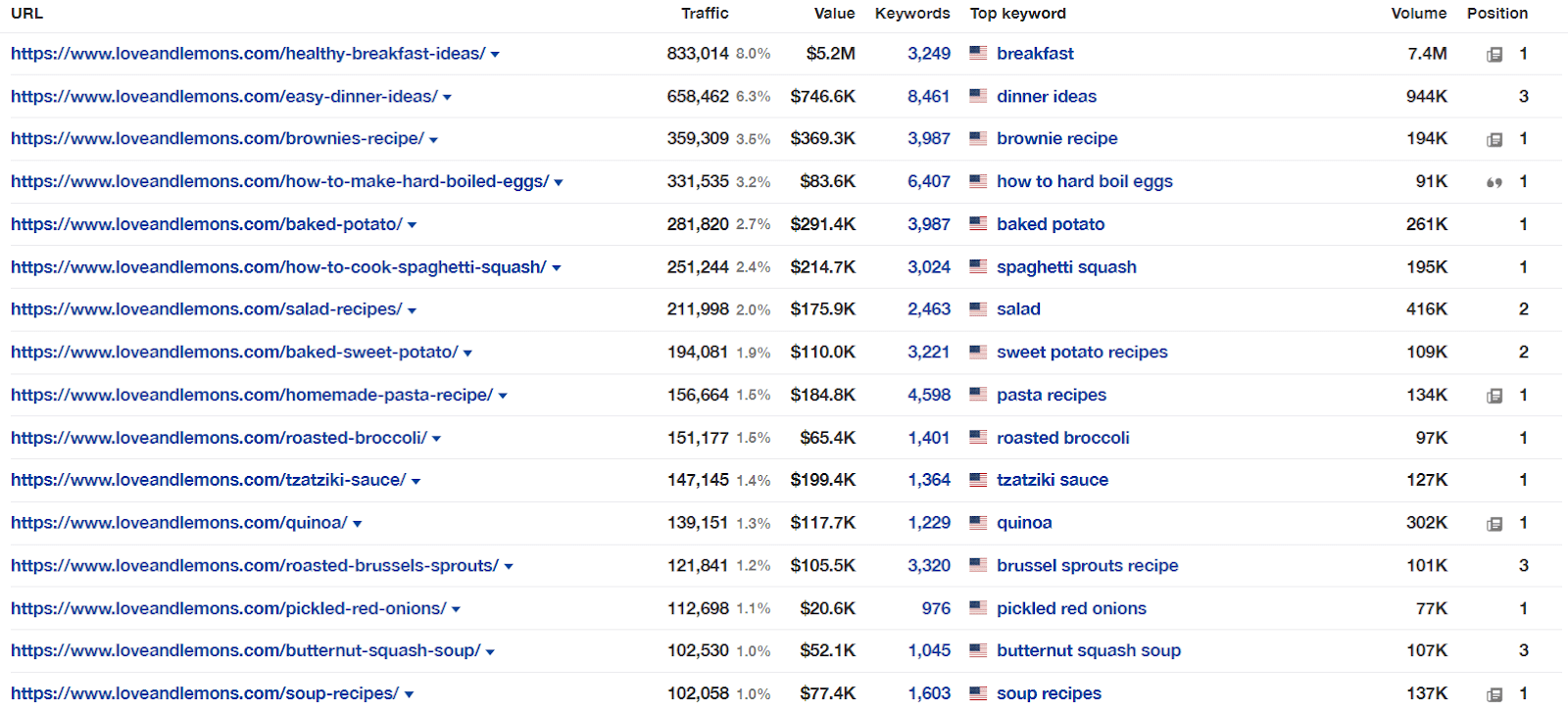Expand dropdown for baked-potato URL

coord(412,225)
